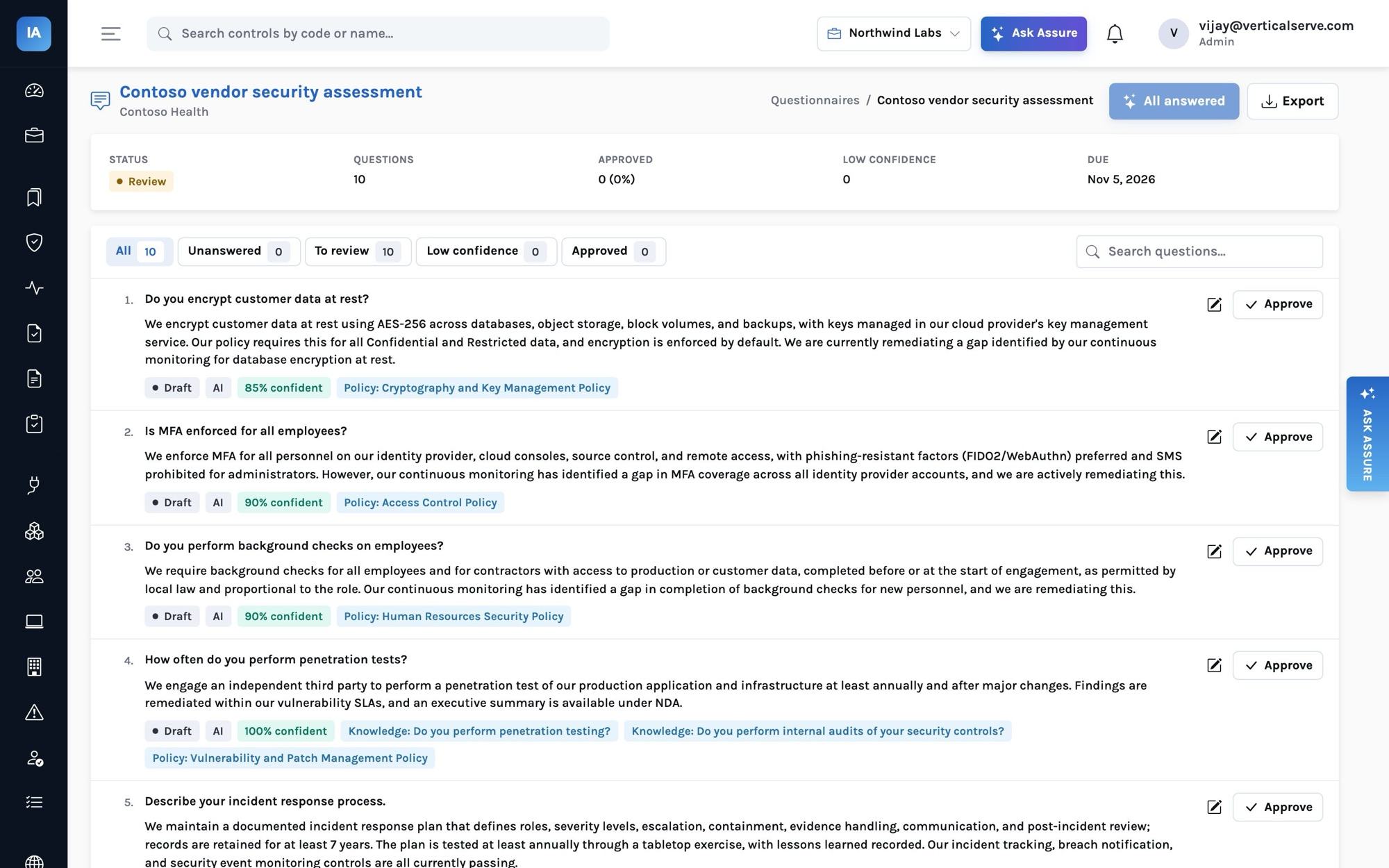Approve the penetration tests answer
The height and width of the screenshot is (868, 1389).
point(1278,665)
